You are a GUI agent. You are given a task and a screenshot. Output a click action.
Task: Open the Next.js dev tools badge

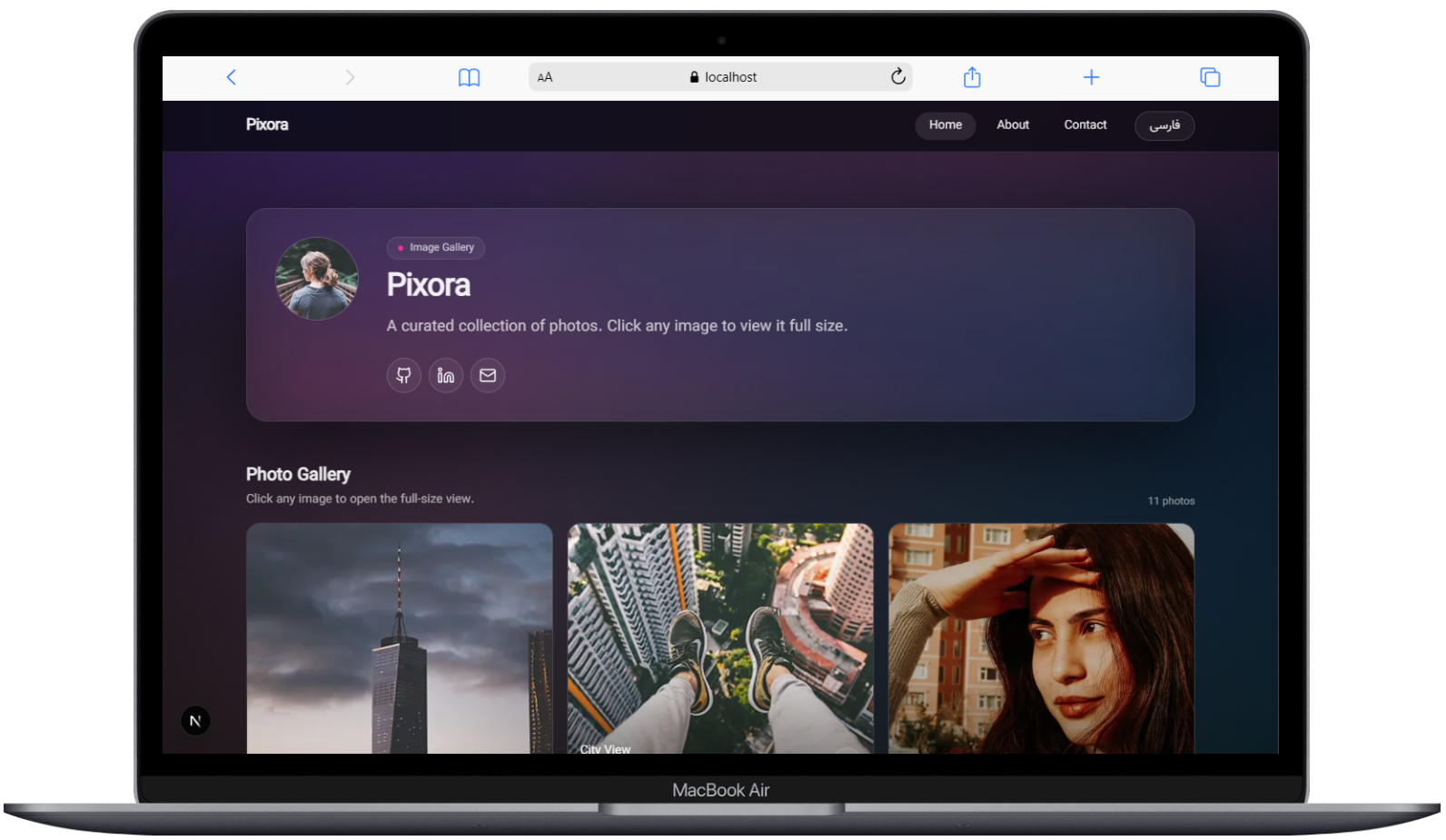pyautogui.click(x=195, y=721)
